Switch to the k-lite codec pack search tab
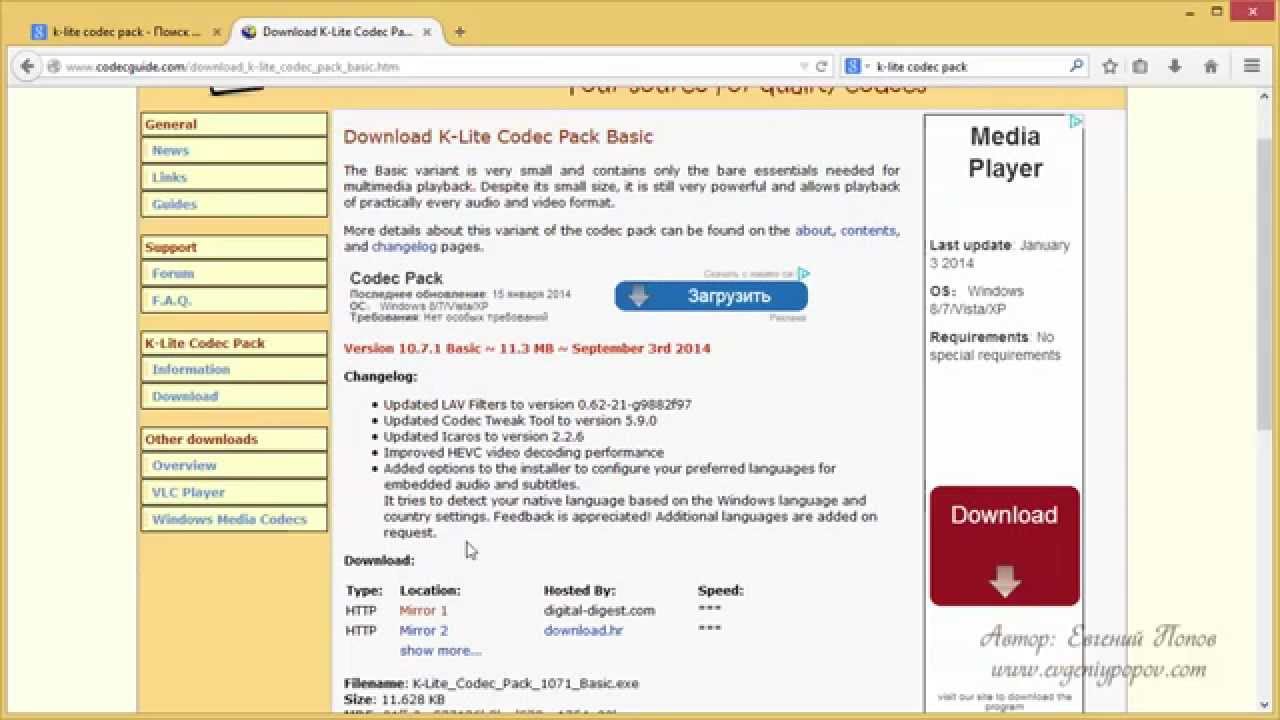The width and height of the screenshot is (1280, 720). [x=125, y=32]
